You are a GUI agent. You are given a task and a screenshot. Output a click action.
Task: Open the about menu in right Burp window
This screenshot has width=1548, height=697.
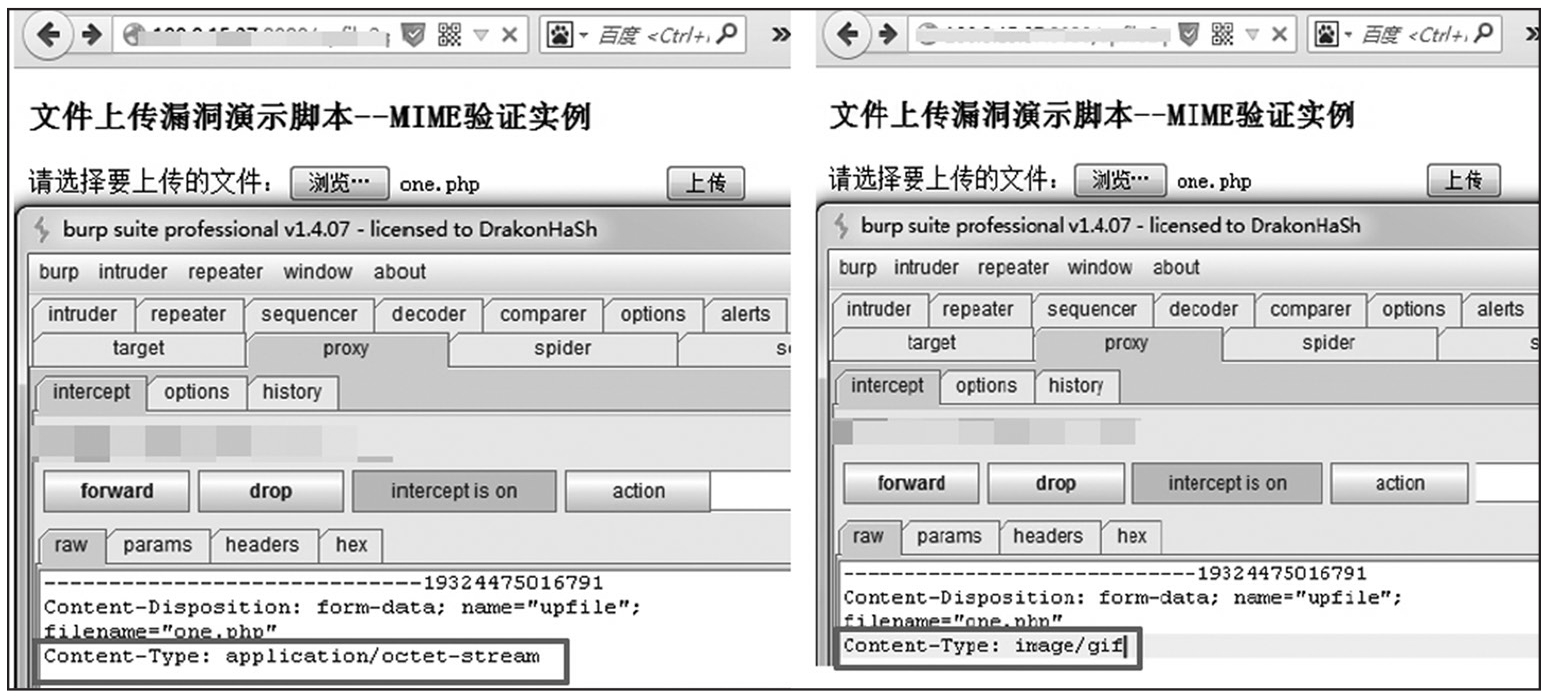tap(1176, 268)
